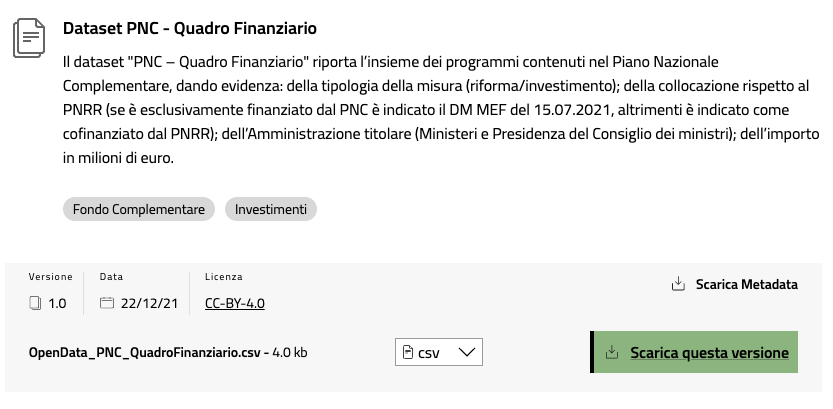The height and width of the screenshot is (409, 833).
Task: Click the dataset description paragraph
Action: [x=441, y=110]
